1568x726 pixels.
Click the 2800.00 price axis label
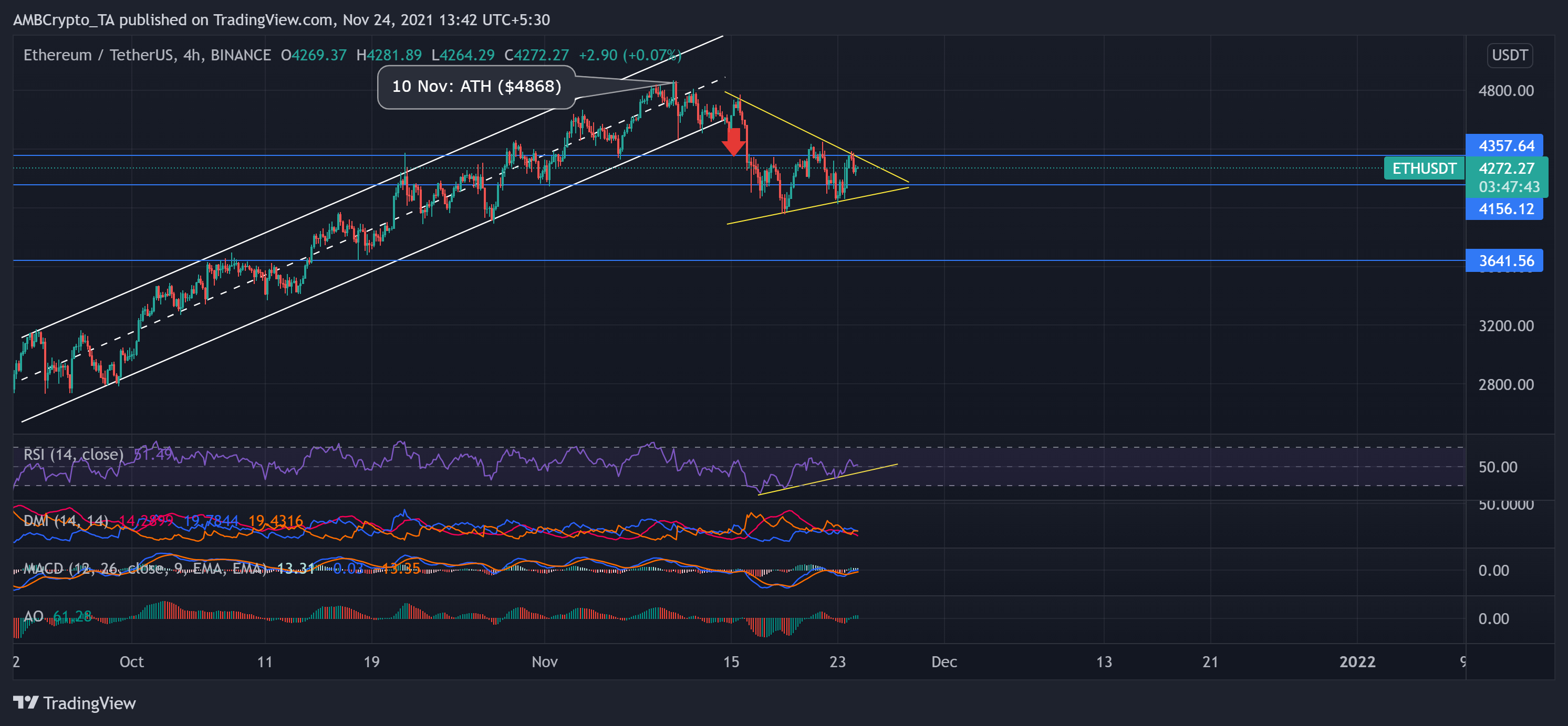point(1506,384)
